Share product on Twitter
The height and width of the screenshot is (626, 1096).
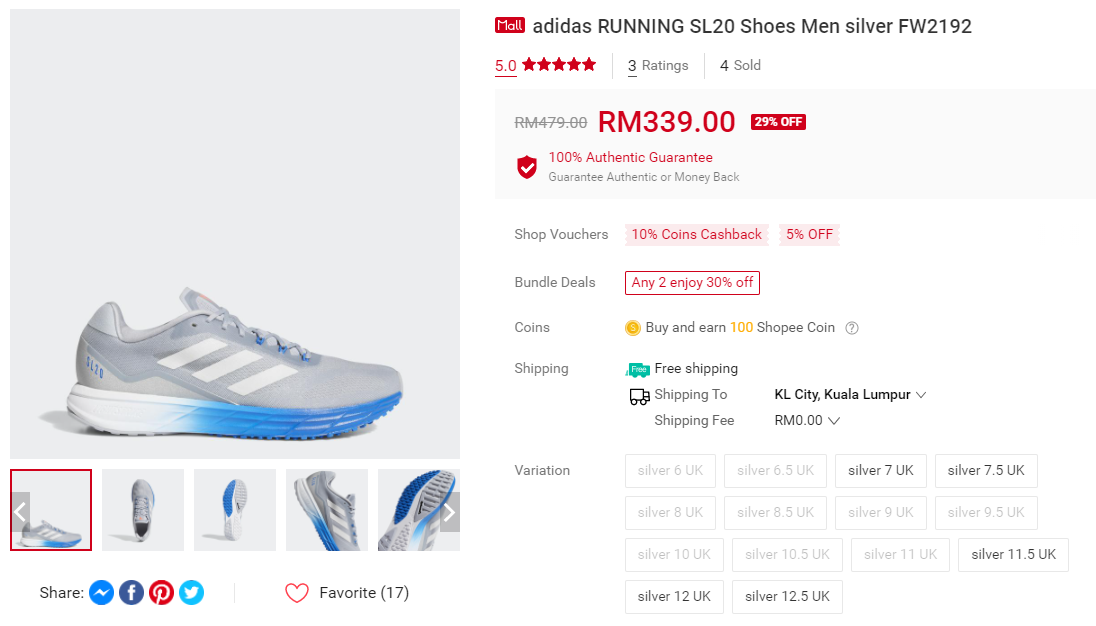(191, 593)
